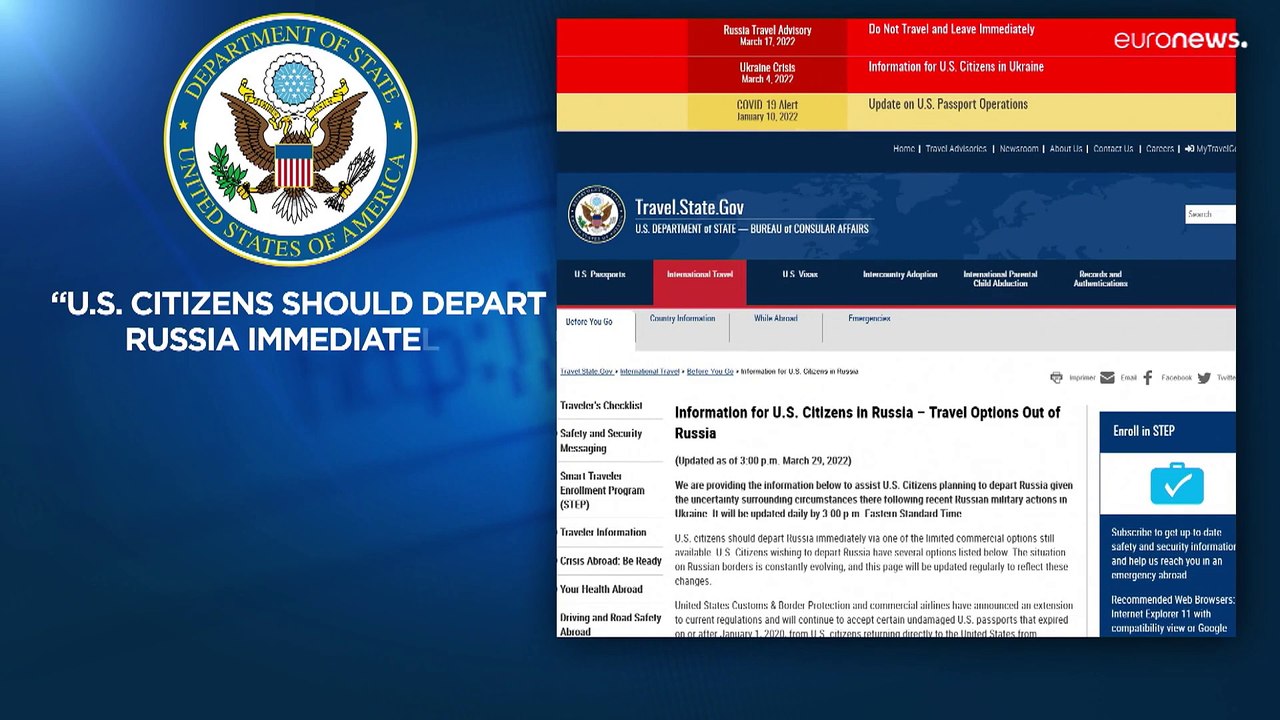Select the Intercountry Adoption tab

[900, 274]
